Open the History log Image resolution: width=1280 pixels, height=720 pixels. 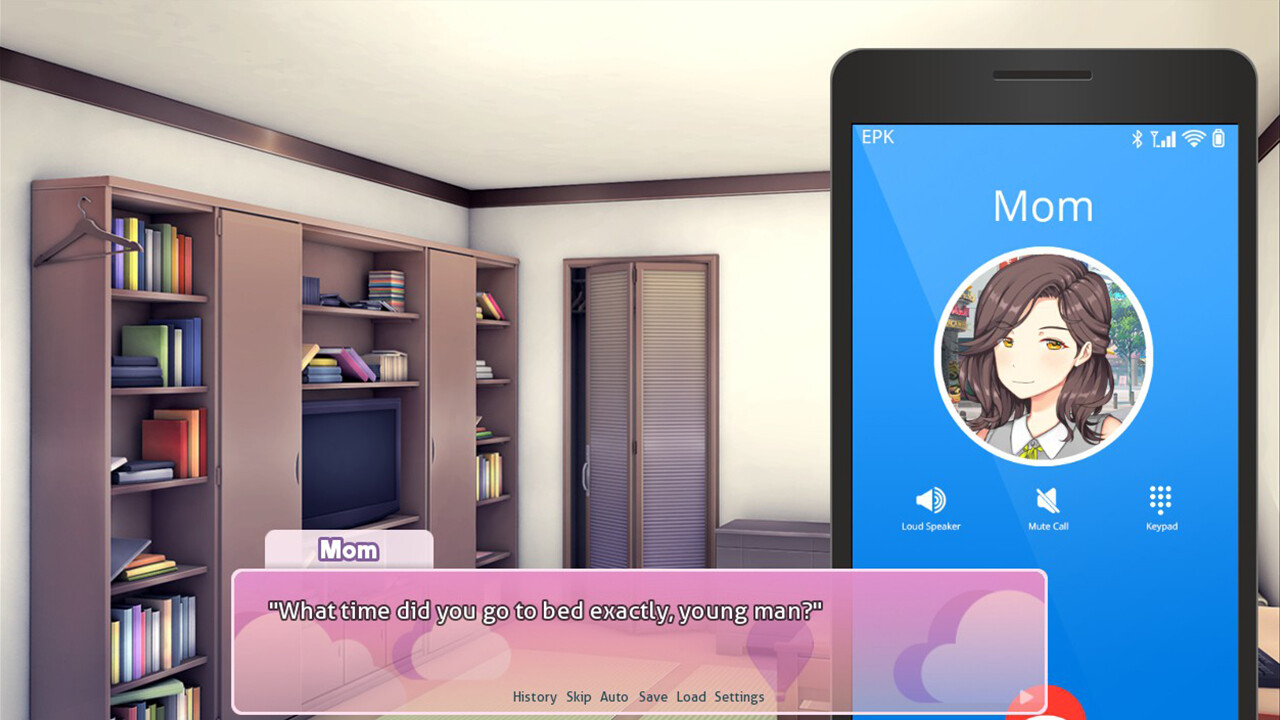point(534,697)
